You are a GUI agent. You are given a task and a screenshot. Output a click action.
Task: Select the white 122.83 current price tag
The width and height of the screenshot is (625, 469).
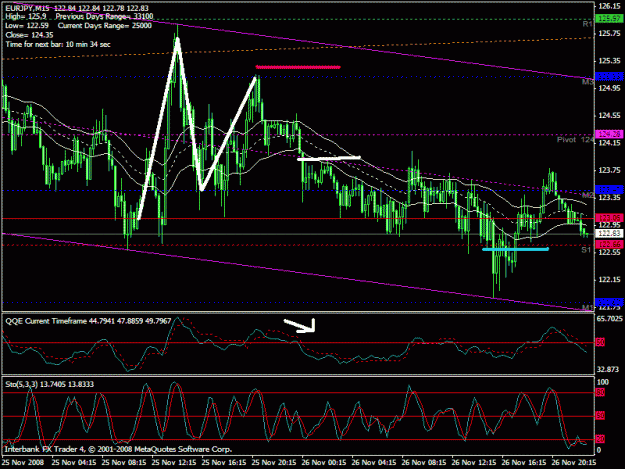coord(609,234)
